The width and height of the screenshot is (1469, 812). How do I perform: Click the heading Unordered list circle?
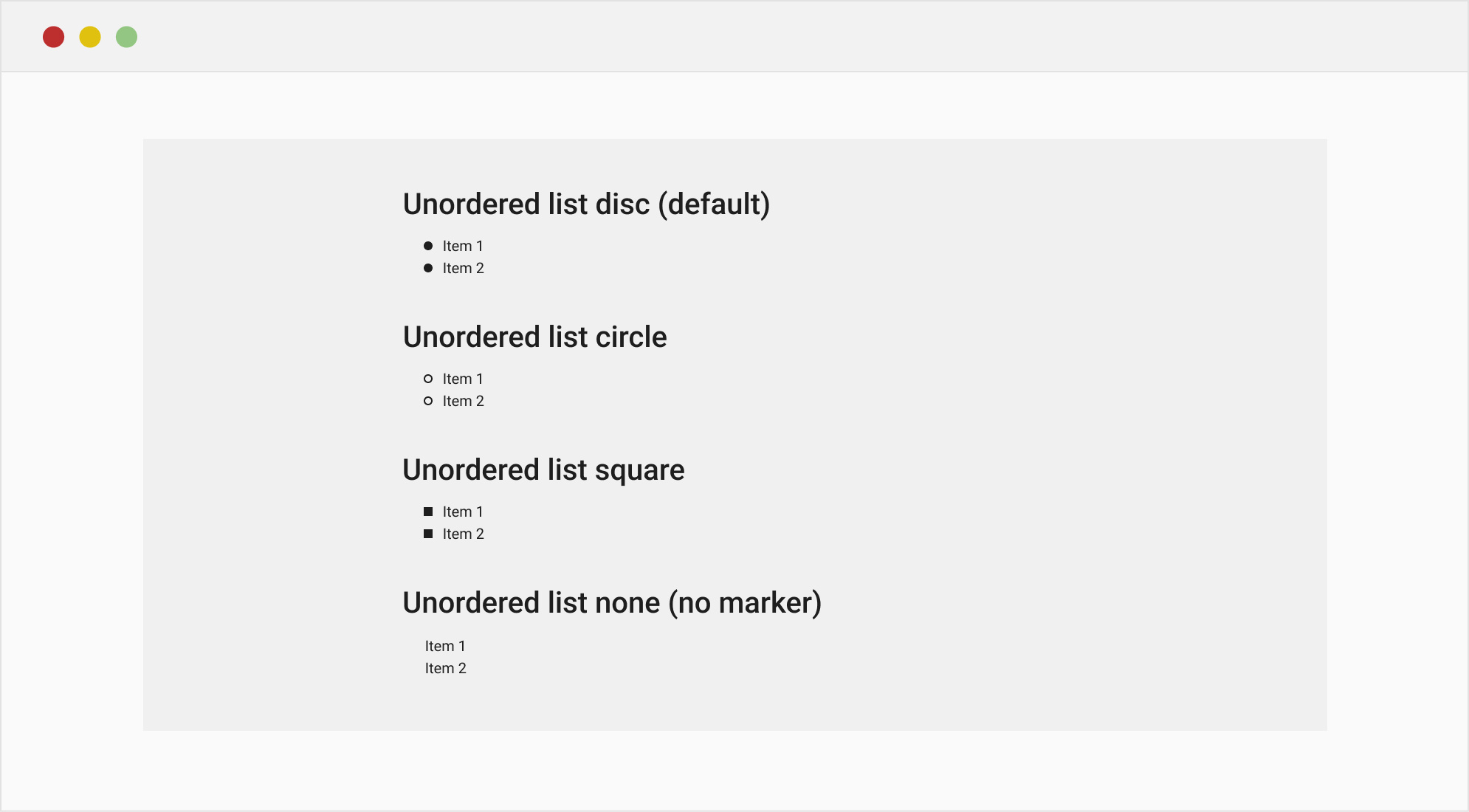tap(534, 337)
